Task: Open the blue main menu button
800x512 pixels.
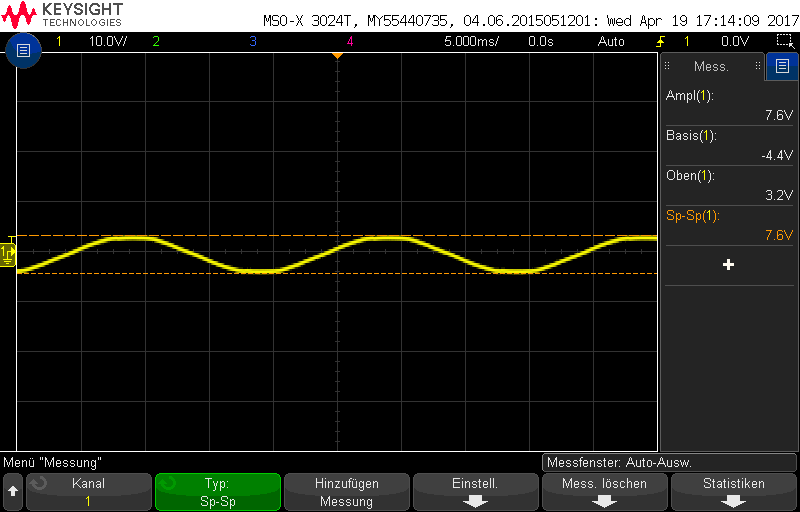Action: coord(23,50)
